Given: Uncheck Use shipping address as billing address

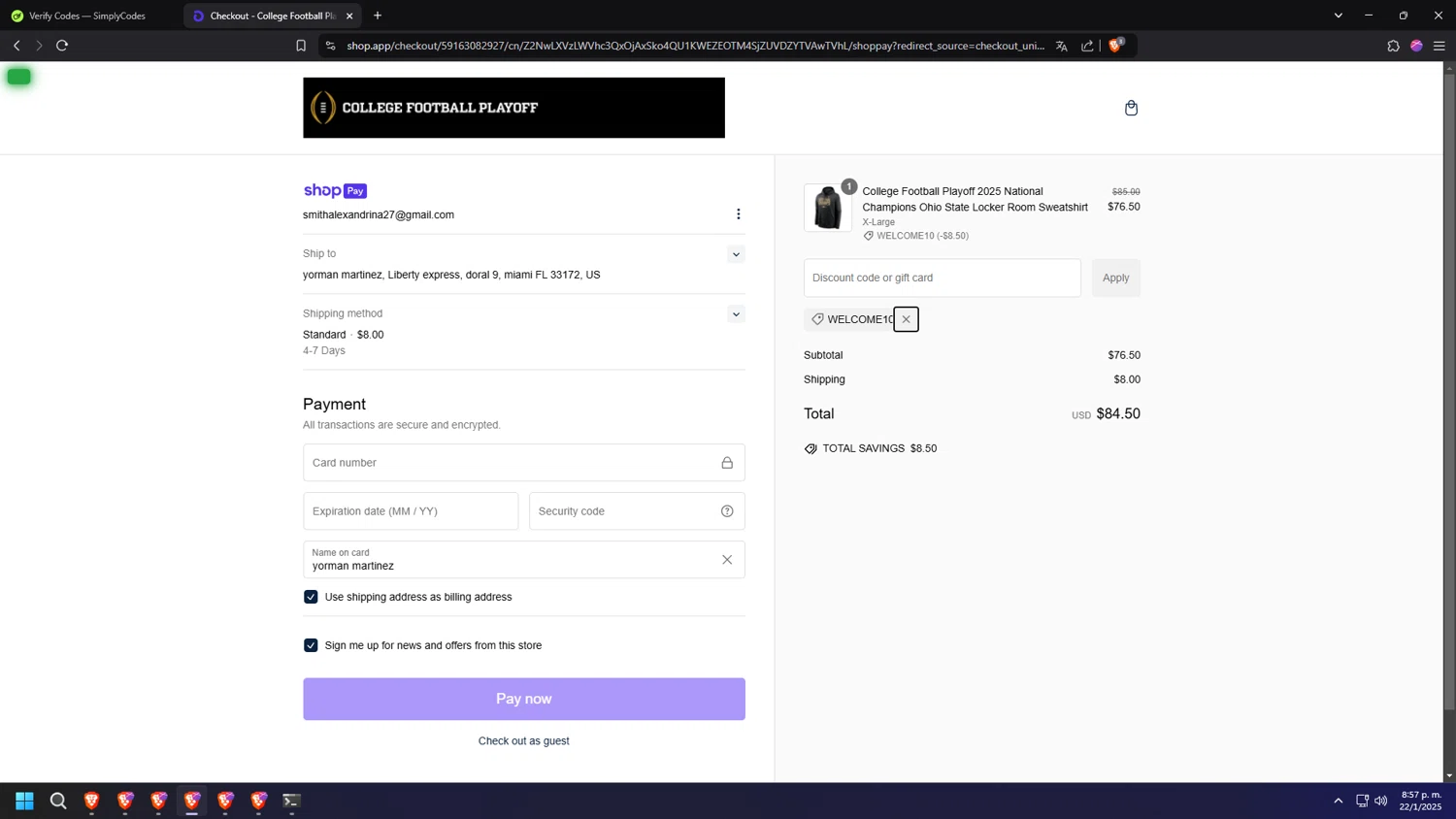Looking at the screenshot, I should 311,597.
